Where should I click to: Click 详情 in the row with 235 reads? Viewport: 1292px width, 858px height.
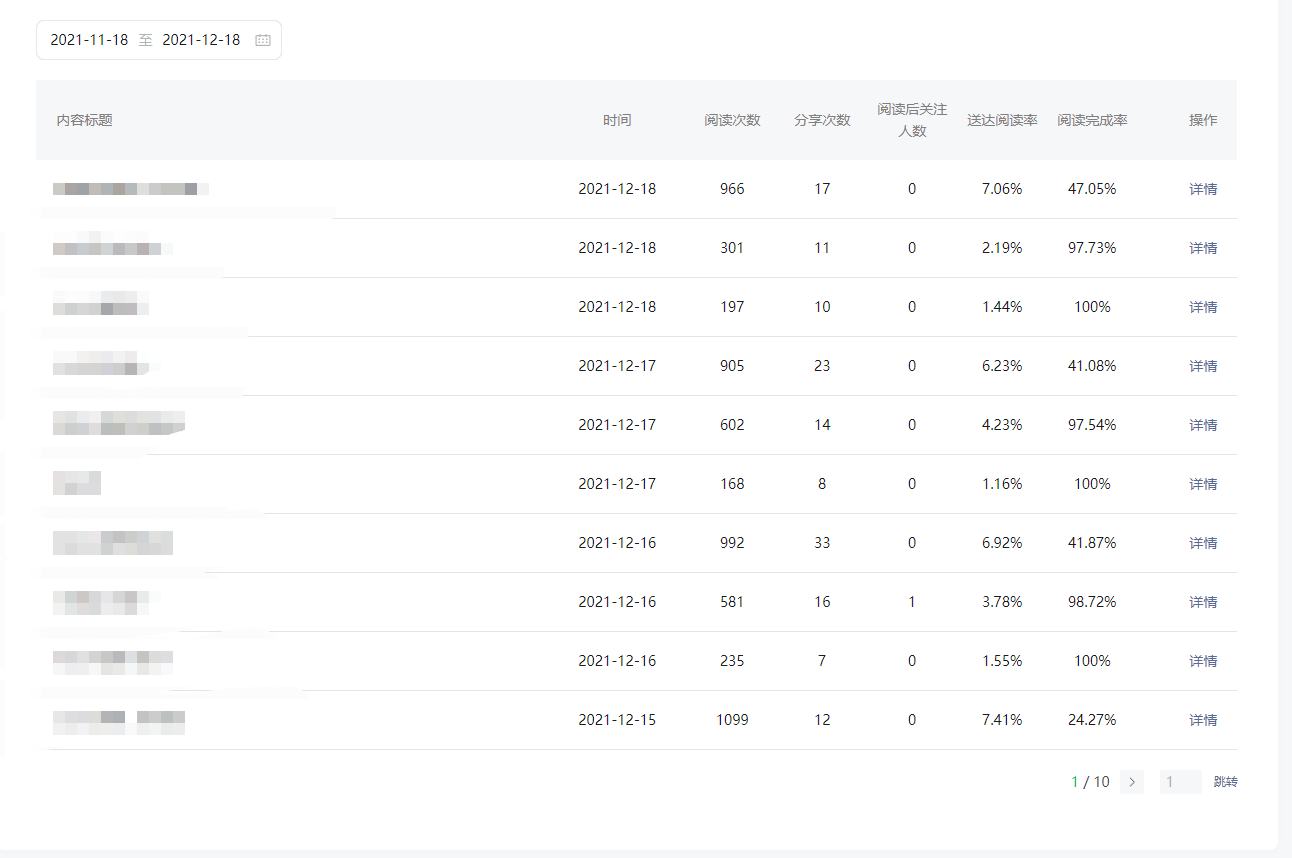[x=1203, y=661]
